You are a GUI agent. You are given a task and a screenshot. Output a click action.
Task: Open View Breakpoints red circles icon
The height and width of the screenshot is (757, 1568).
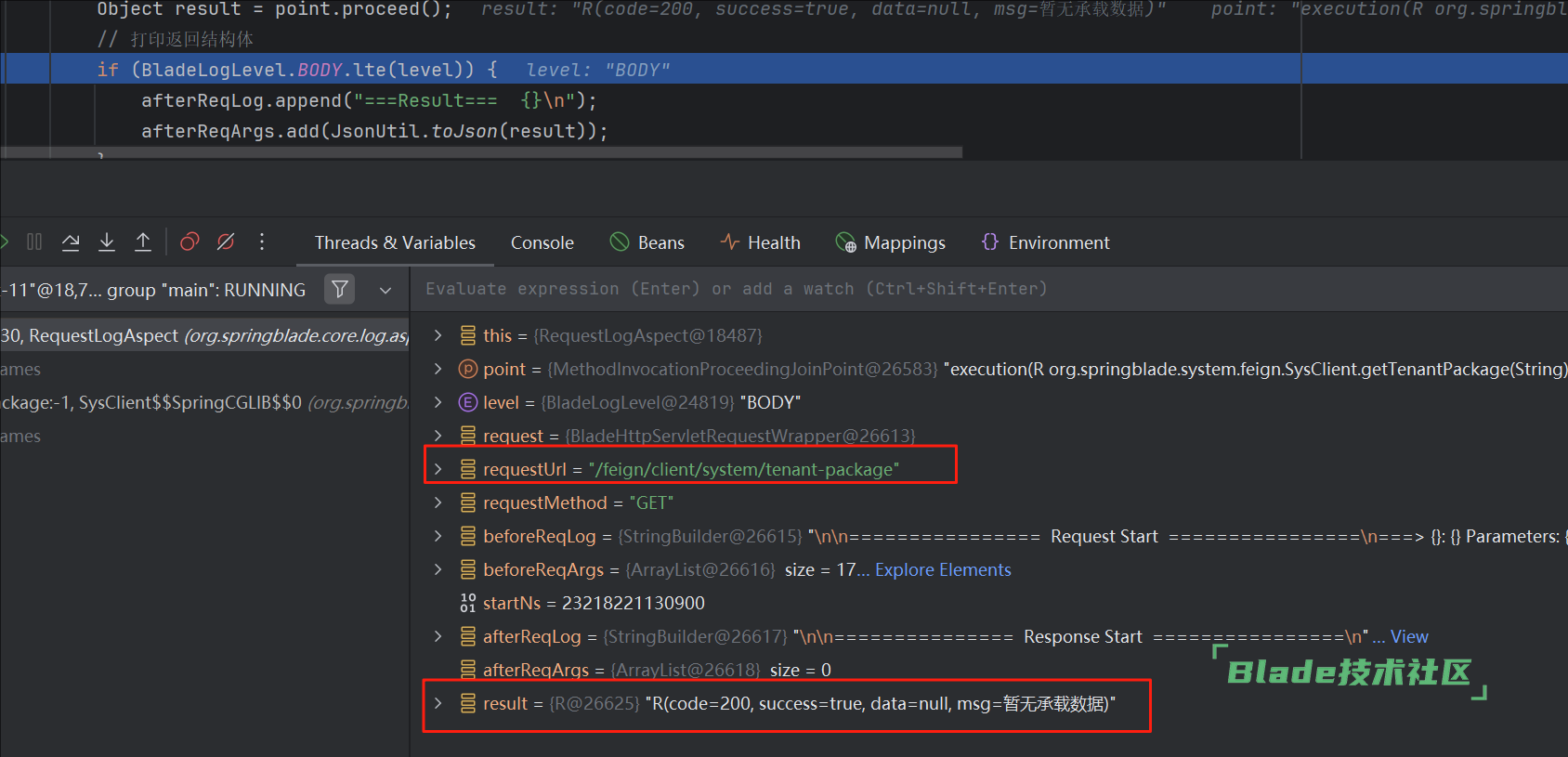coord(189,242)
